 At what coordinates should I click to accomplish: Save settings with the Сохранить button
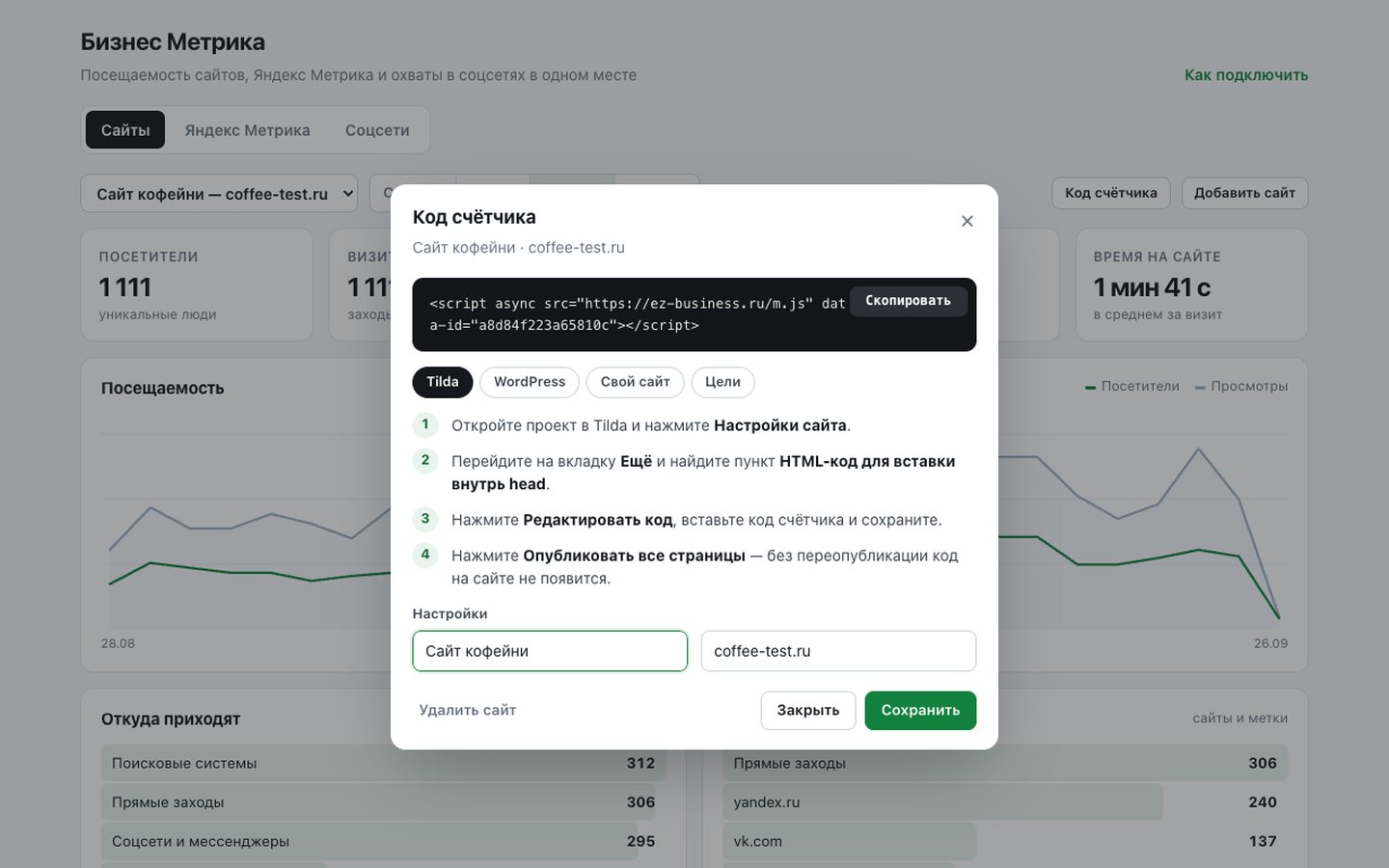[920, 711]
